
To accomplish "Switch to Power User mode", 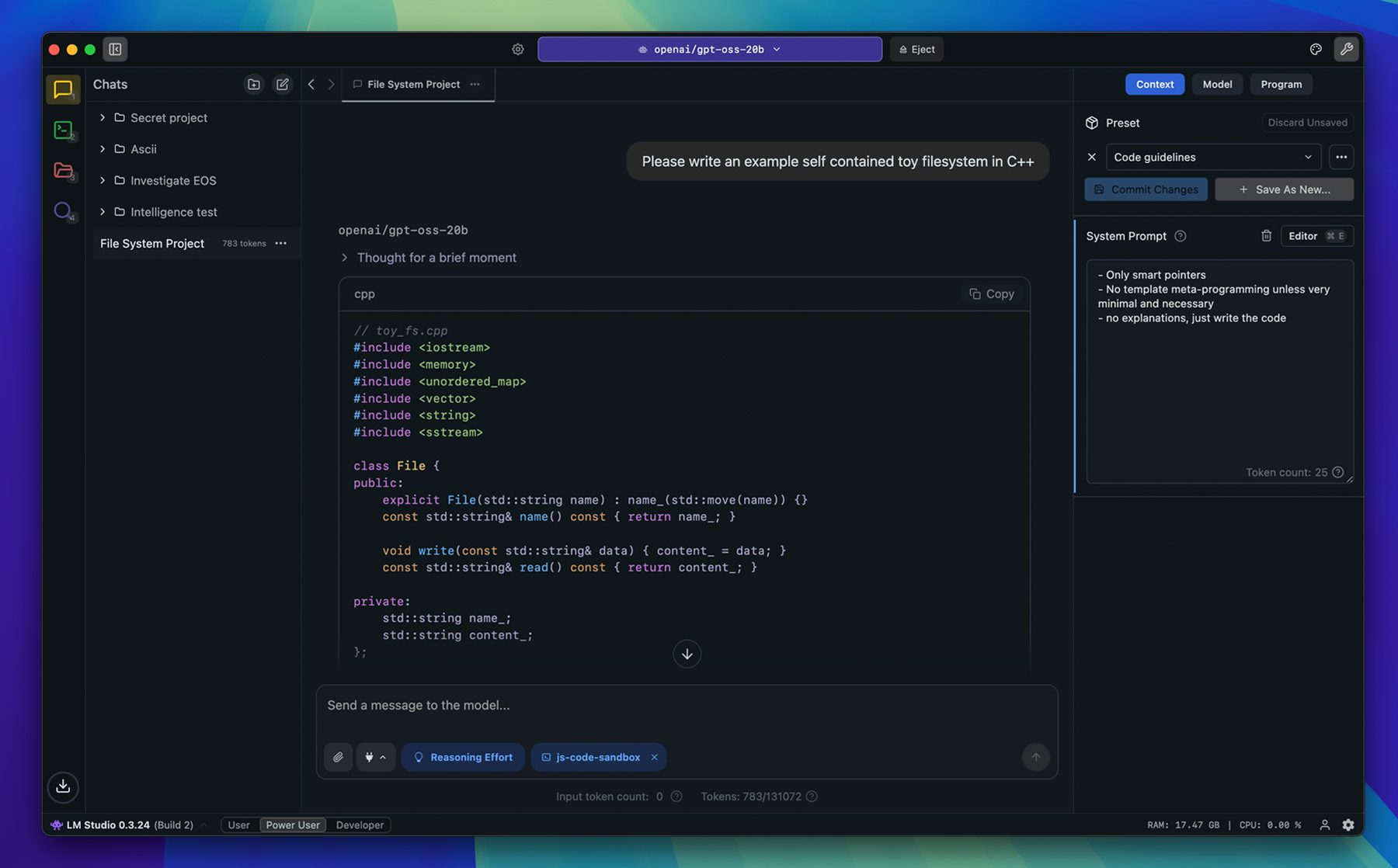I will (293, 825).
